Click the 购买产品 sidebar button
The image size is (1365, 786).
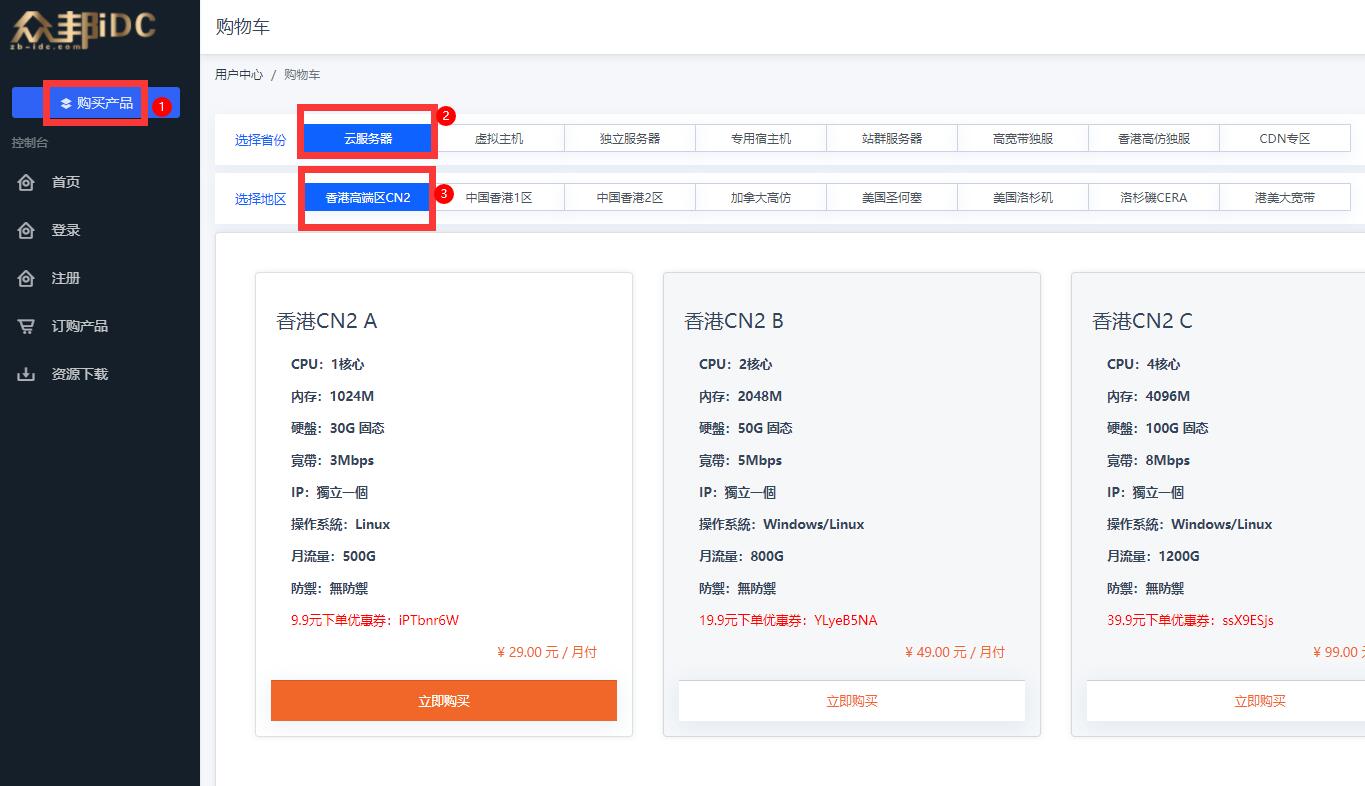click(96, 103)
